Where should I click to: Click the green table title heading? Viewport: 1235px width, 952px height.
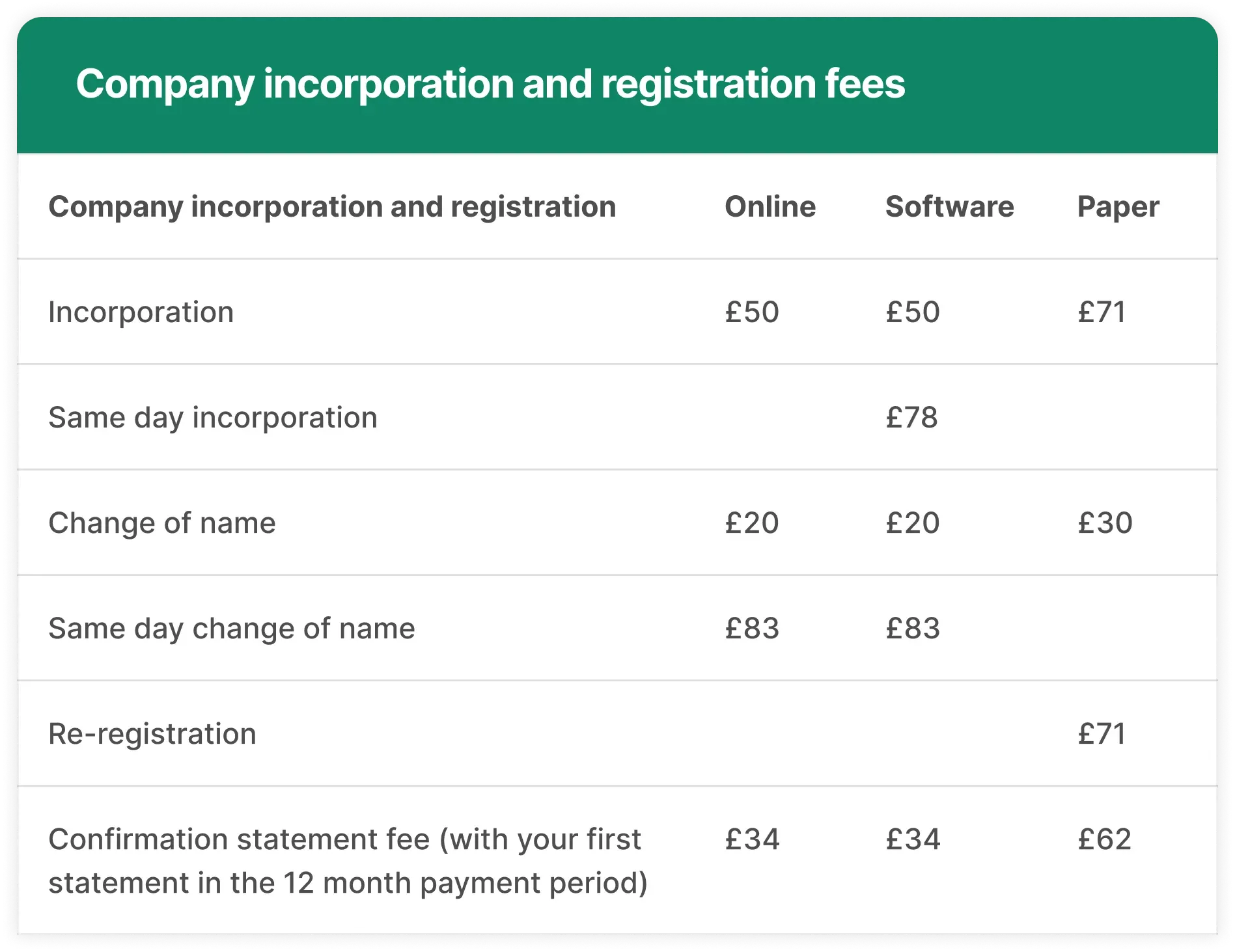(x=490, y=85)
